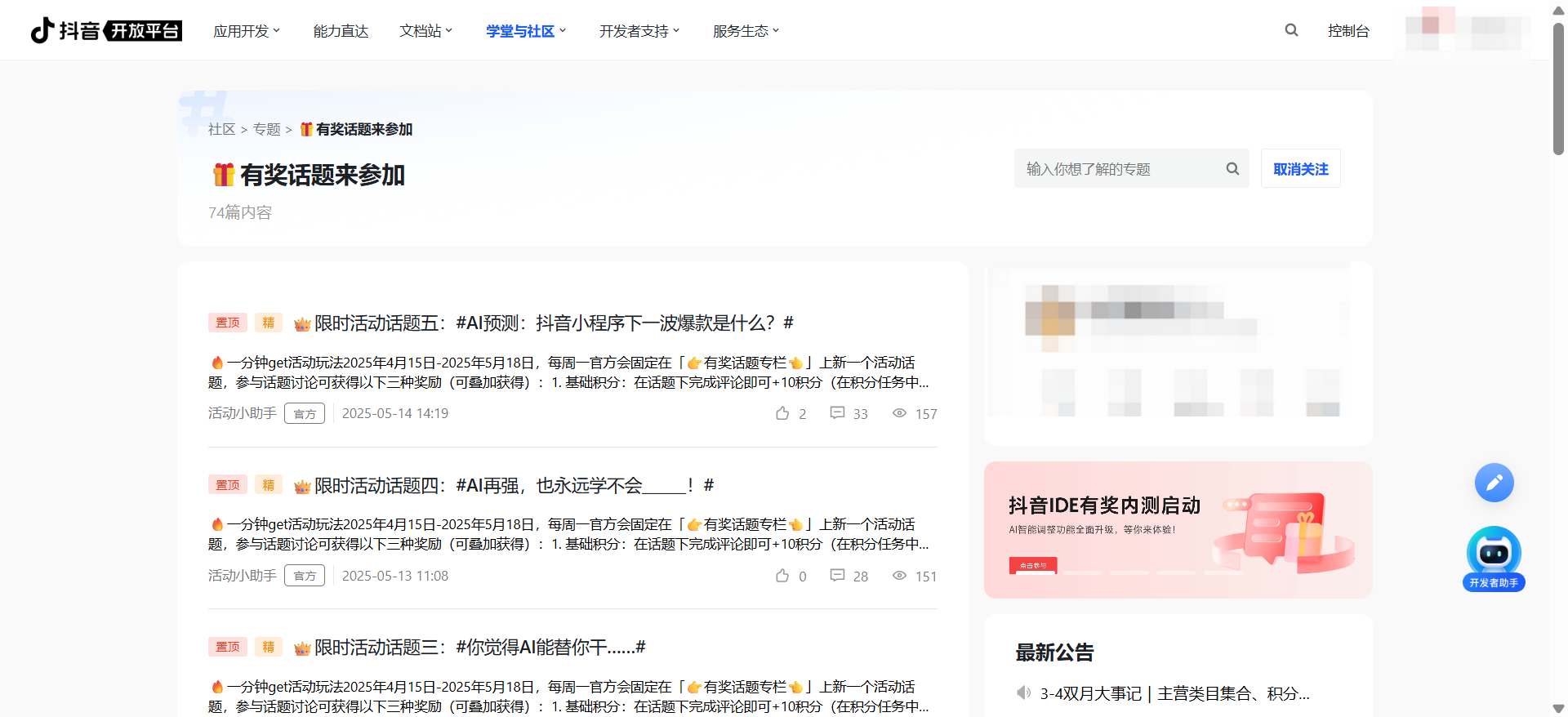Image resolution: width=1568 pixels, height=717 pixels.
Task: Focus the 输入你想了解的专题 search field
Action: pyautogui.click(x=1119, y=169)
